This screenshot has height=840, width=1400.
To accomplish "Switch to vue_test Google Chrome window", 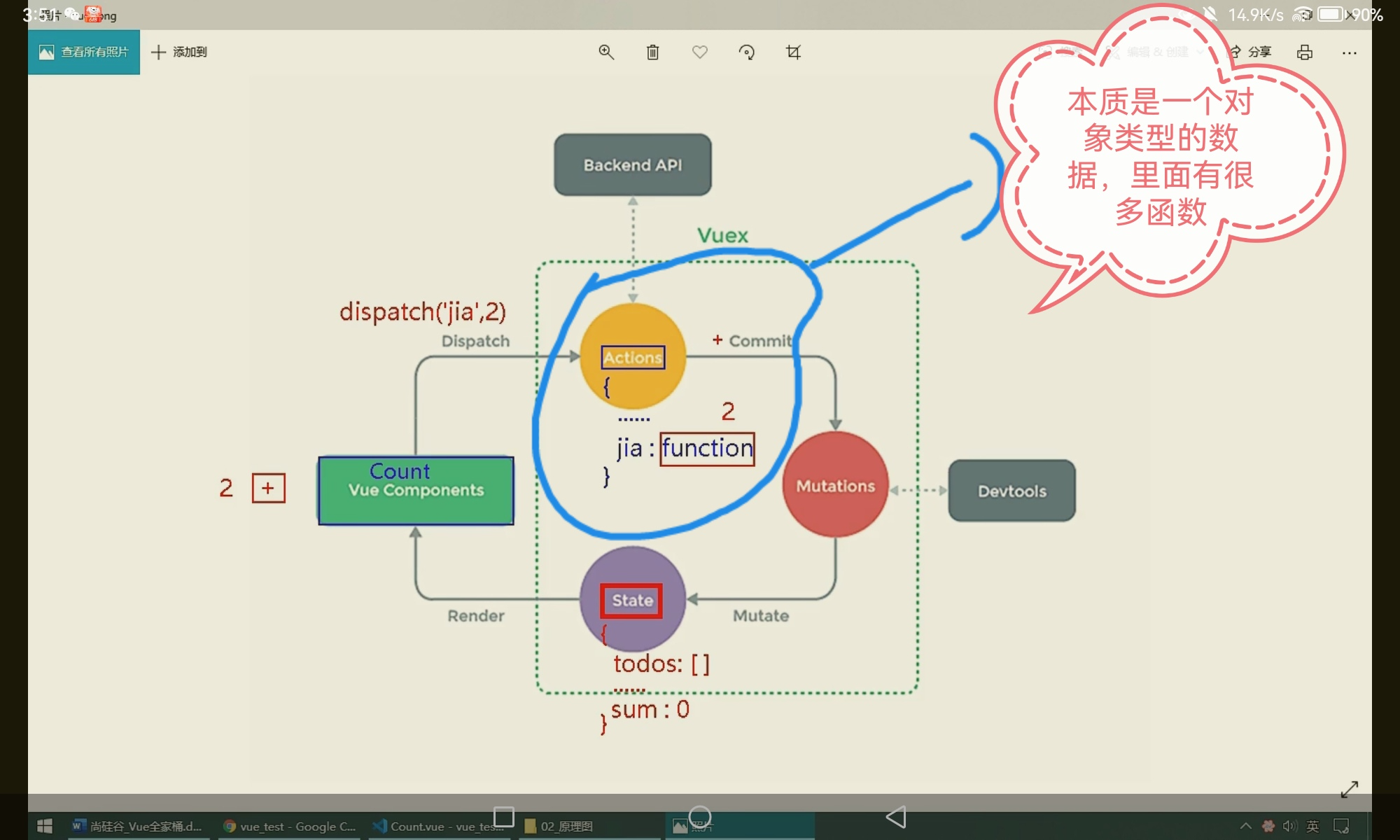I will click(290, 826).
